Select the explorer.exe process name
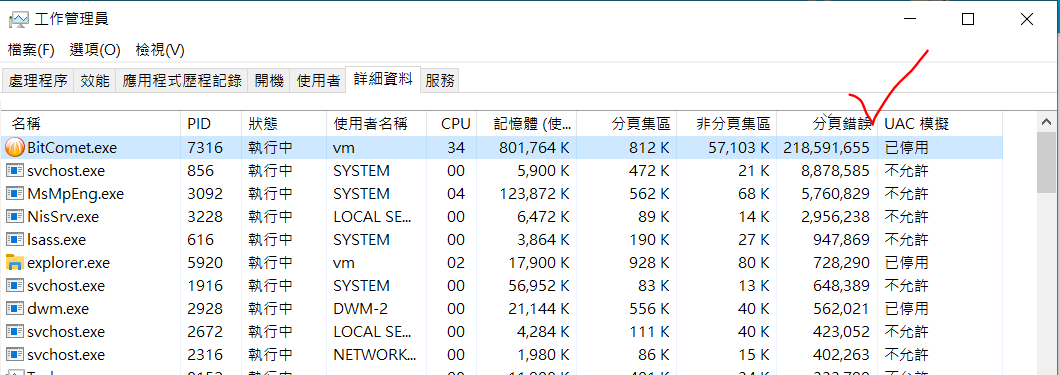 pos(68,262)
